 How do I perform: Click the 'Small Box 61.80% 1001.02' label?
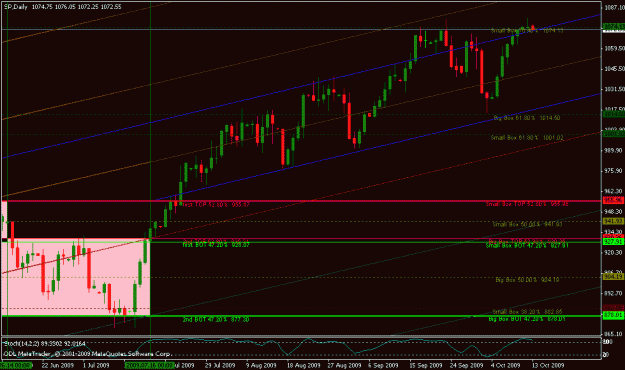coord(527,138)
